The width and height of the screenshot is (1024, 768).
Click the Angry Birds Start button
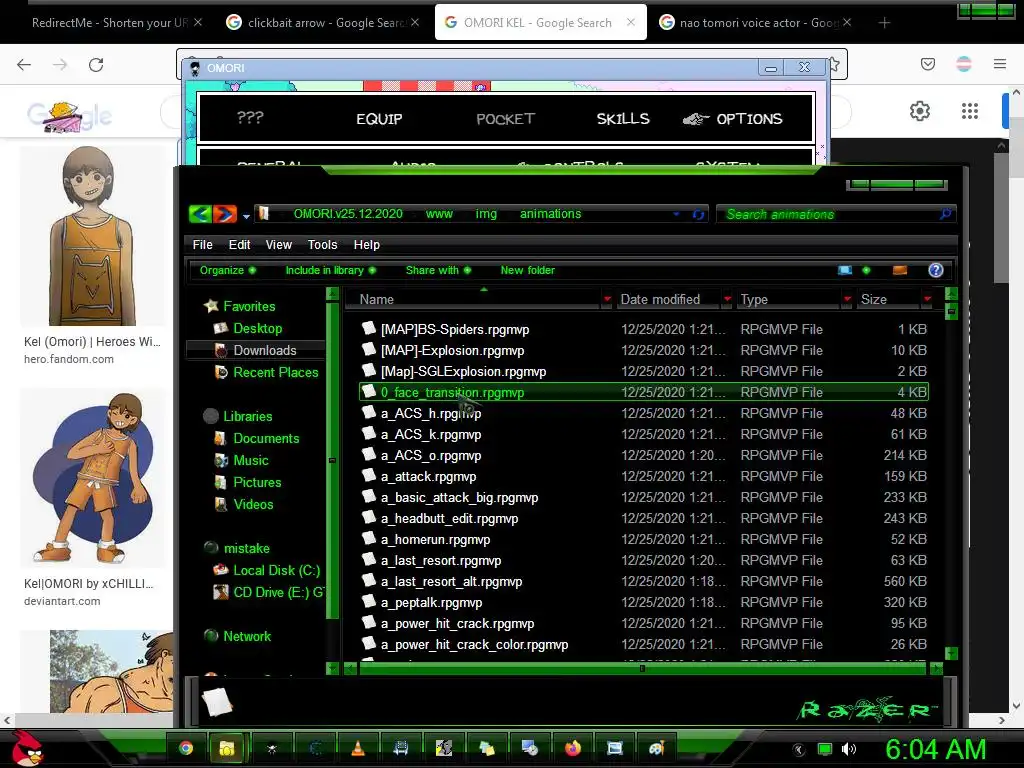pos(27,748)
